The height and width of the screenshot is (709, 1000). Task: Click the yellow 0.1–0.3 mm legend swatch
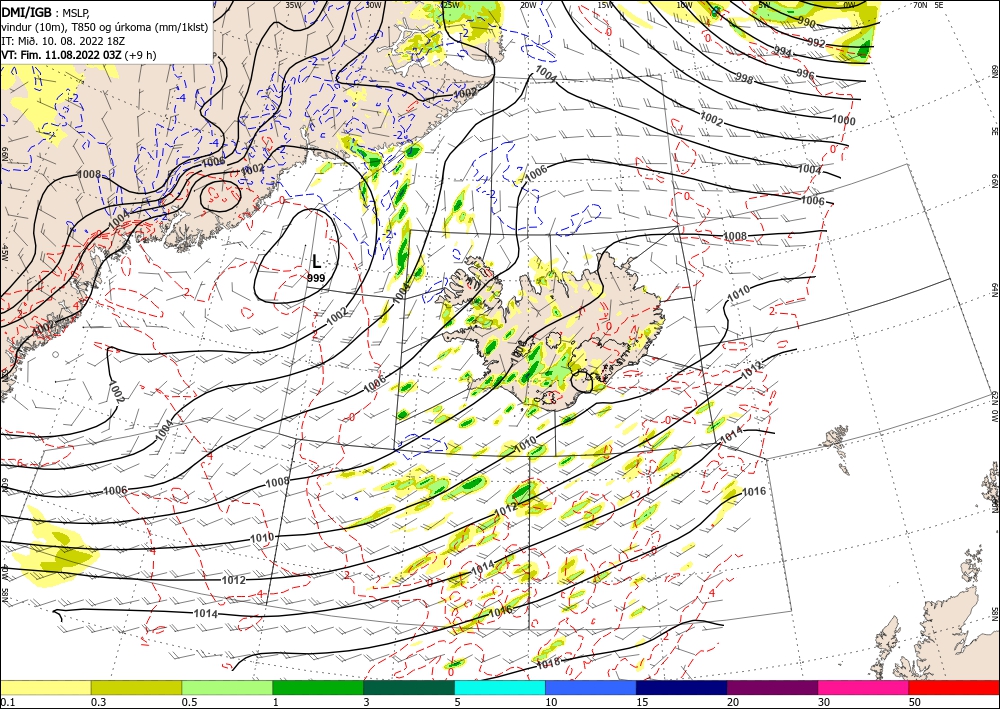tap(45, 687)
